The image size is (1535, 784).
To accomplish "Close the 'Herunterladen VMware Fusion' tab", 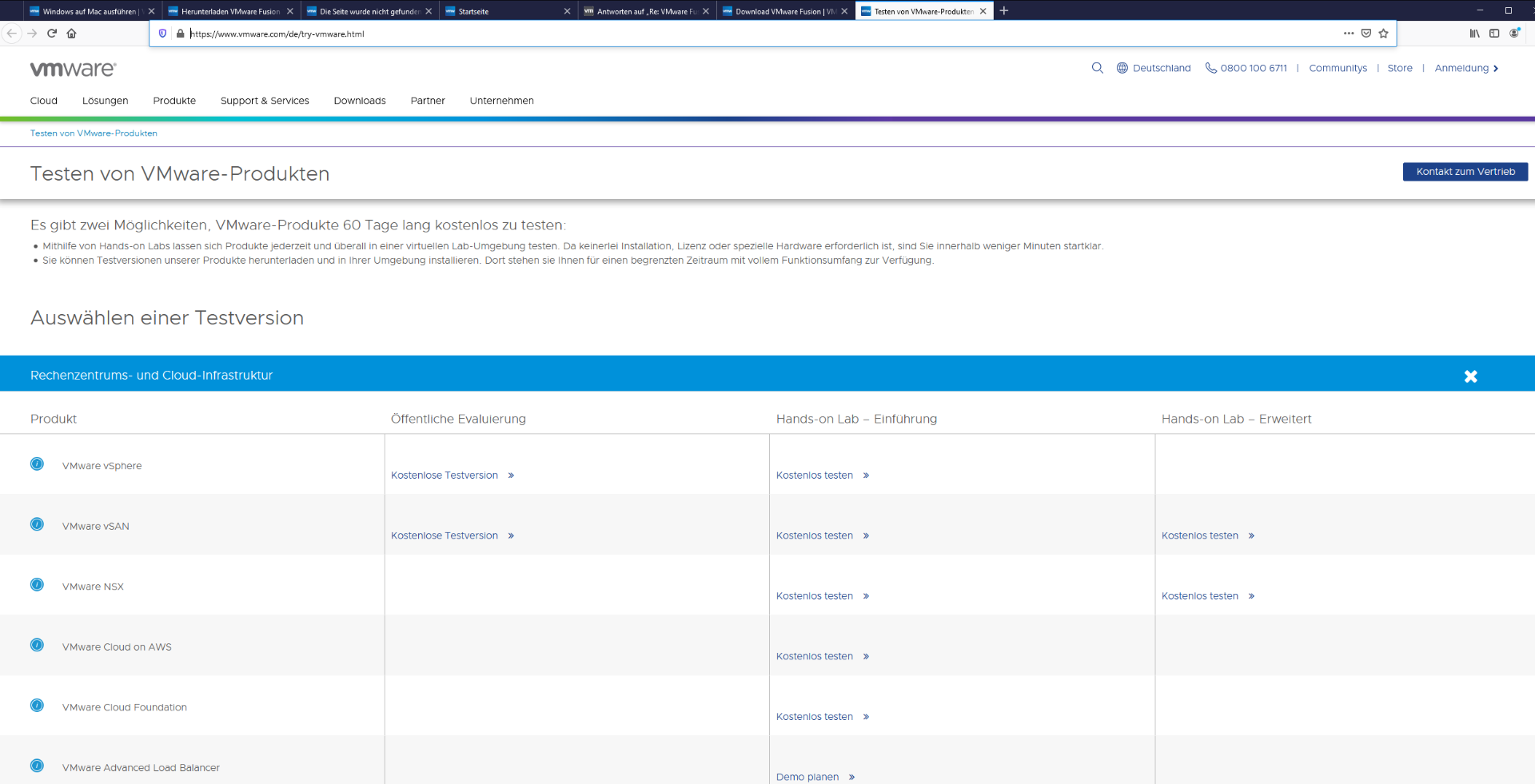I will click(290, 11).
